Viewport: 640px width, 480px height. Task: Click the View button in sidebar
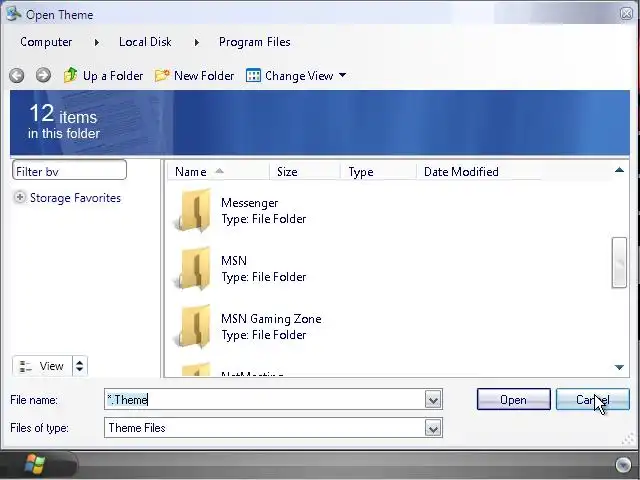coord(42,366)
